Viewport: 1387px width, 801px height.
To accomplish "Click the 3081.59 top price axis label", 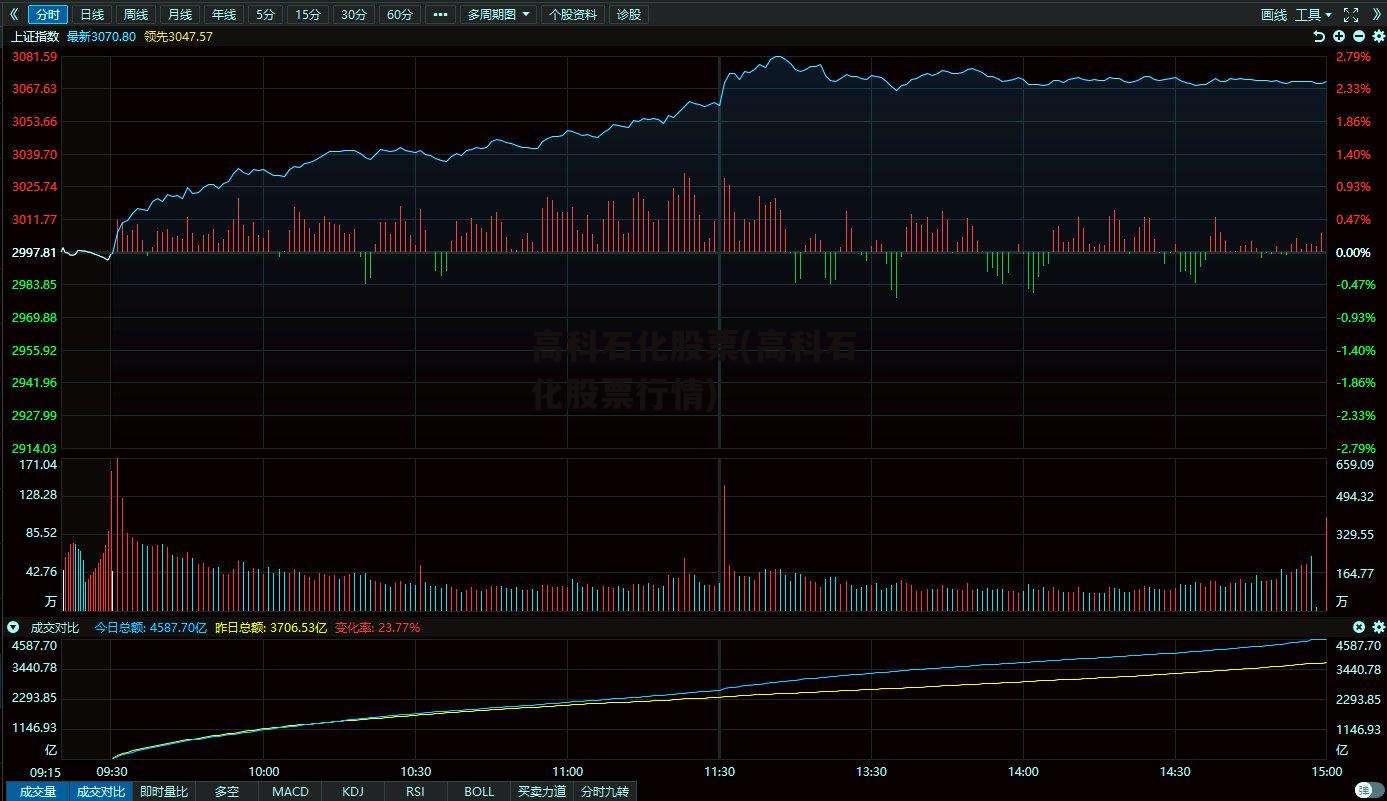I will (x=34, y=57).
